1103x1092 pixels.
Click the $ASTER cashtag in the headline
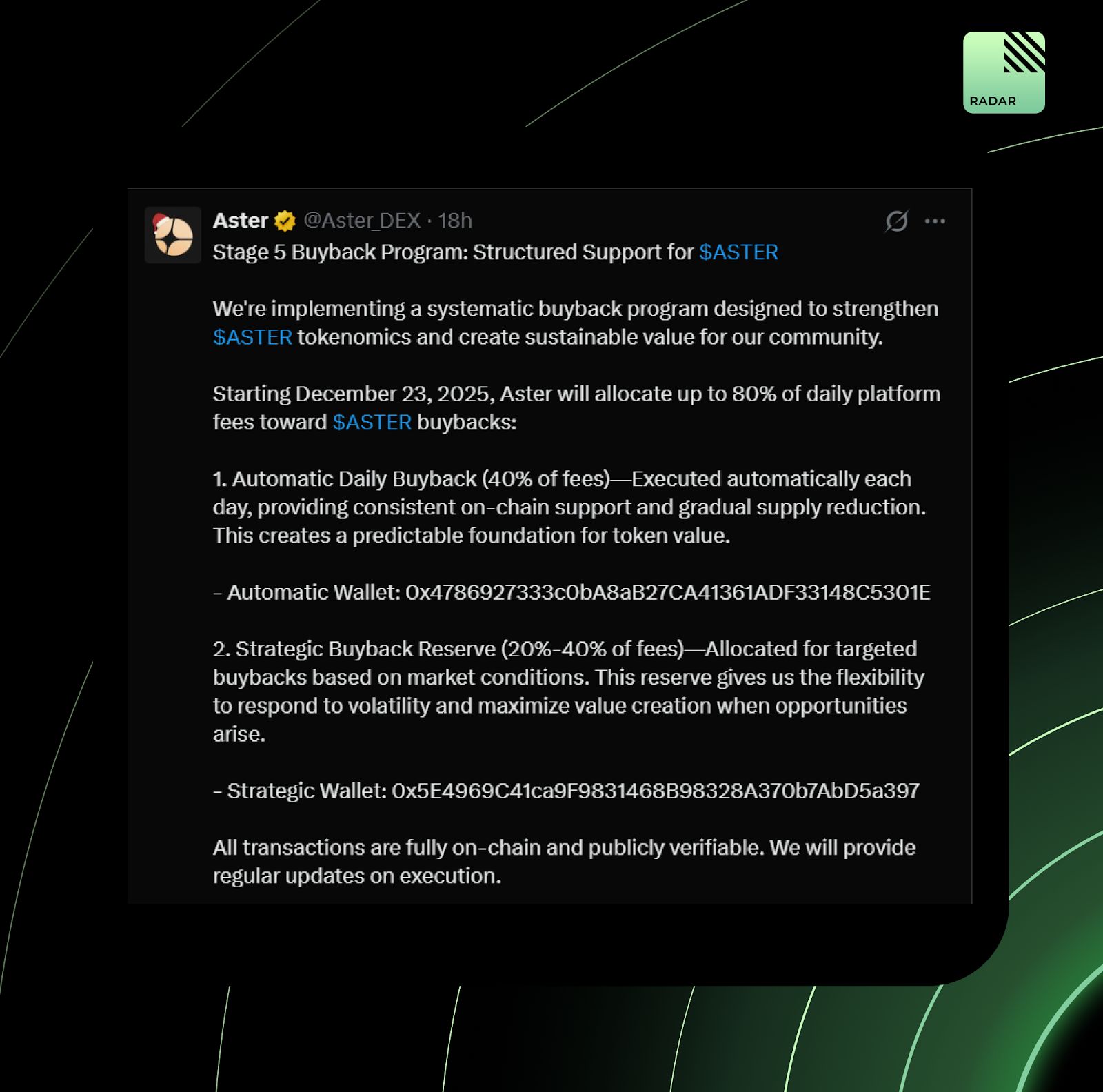(738, 252)
